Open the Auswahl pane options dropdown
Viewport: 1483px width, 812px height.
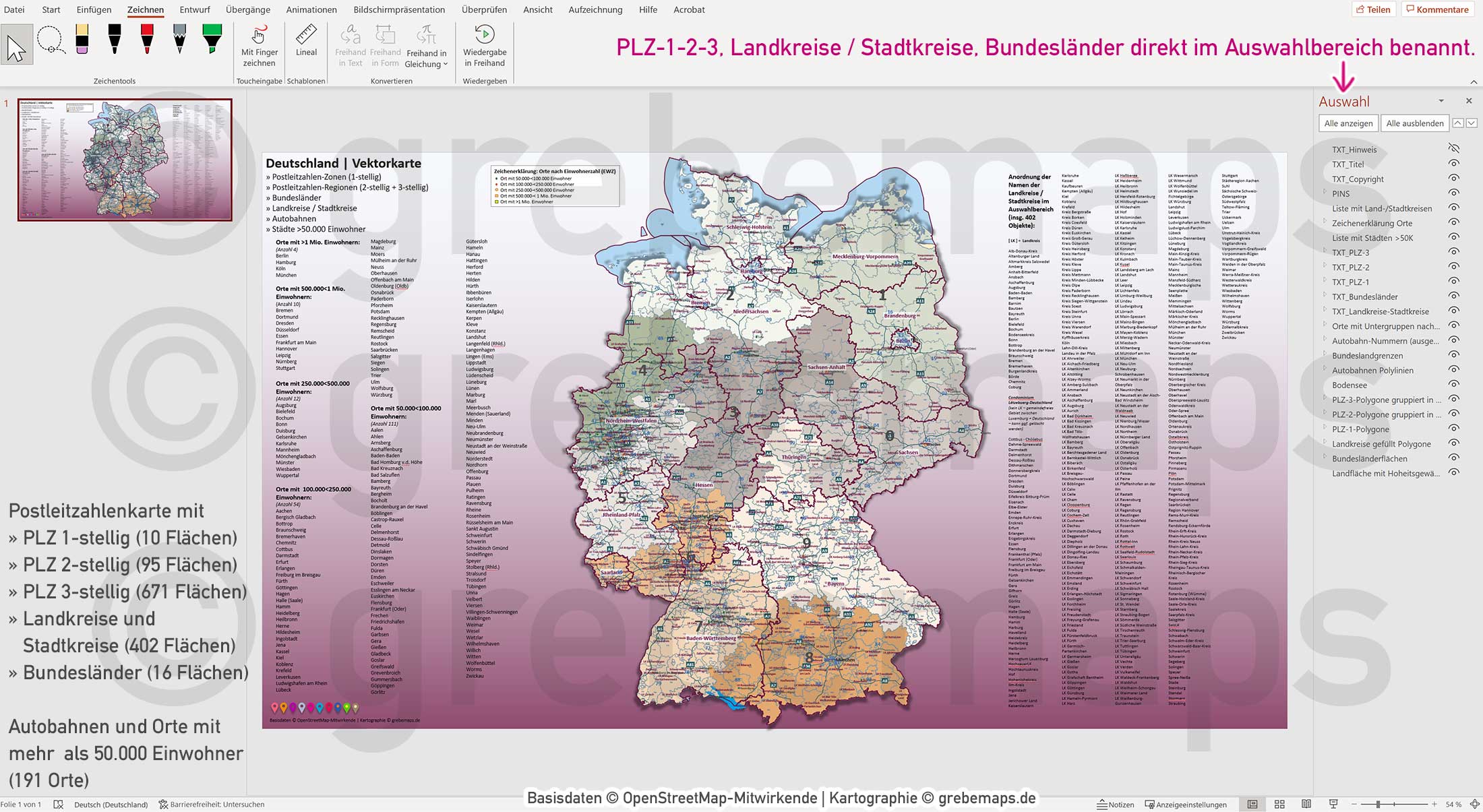coord(1441,101)
